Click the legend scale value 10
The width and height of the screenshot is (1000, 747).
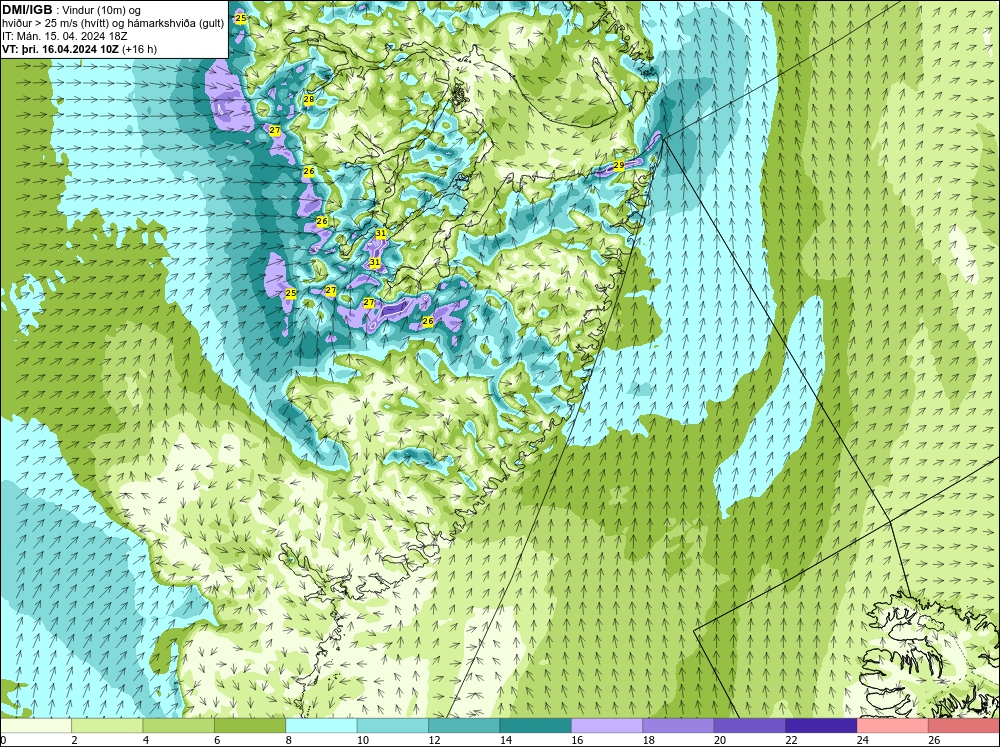click(x=362, y=740)
